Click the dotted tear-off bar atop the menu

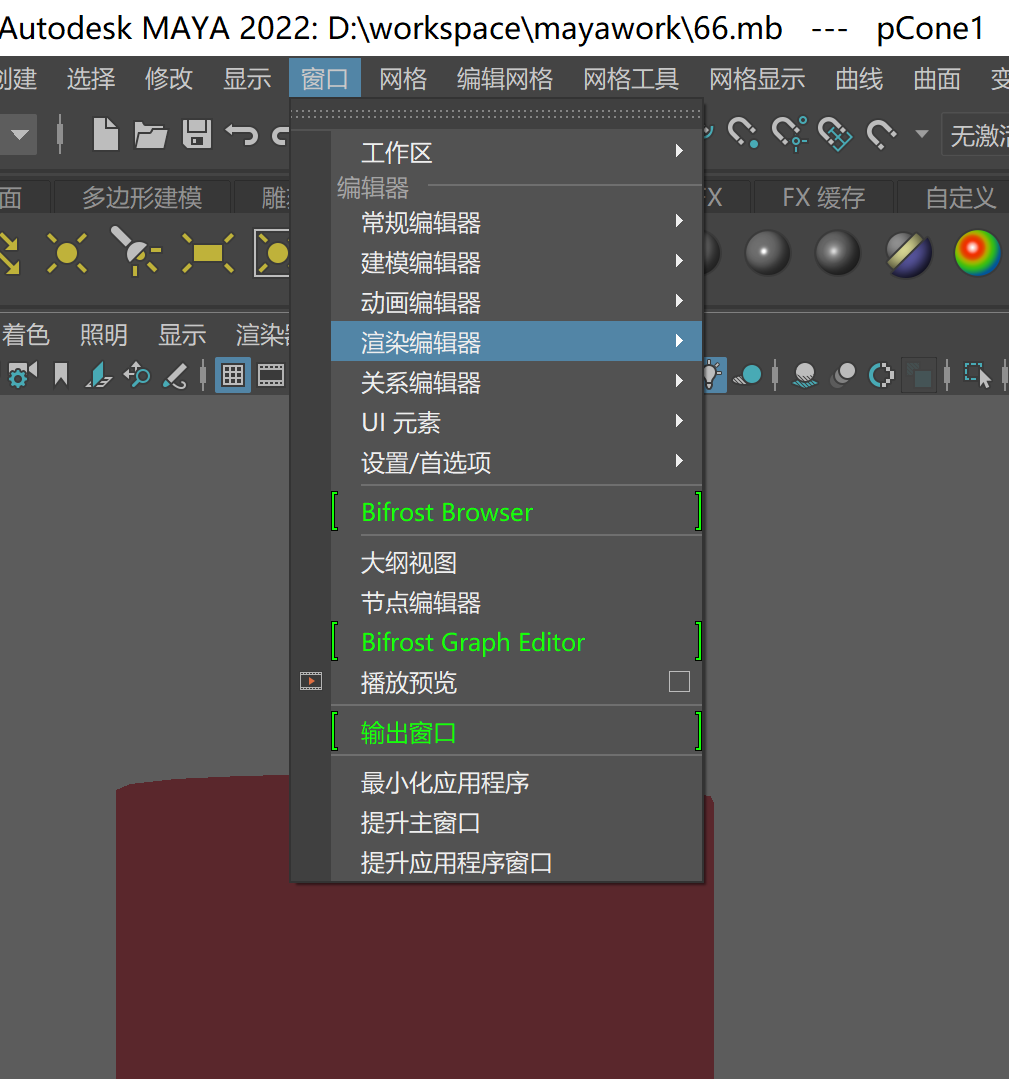[x=497, y=114]
